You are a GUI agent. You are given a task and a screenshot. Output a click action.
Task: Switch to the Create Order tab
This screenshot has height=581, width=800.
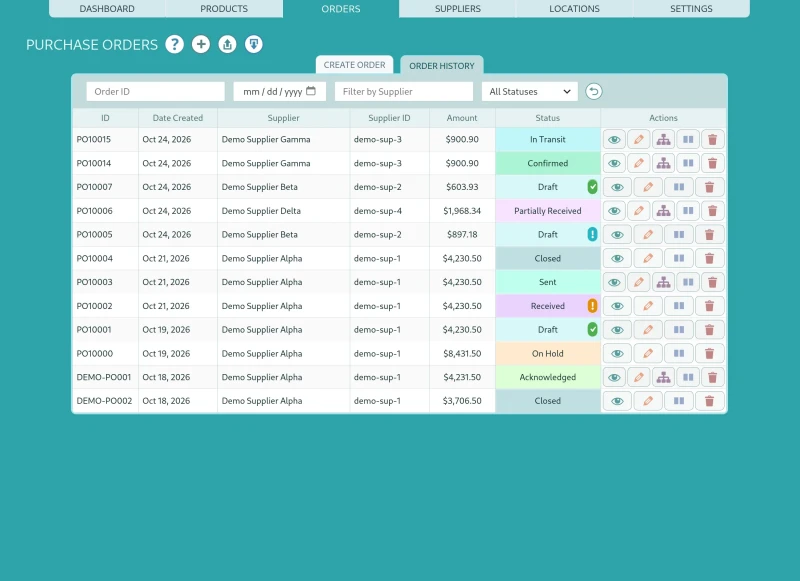point(355,65)
